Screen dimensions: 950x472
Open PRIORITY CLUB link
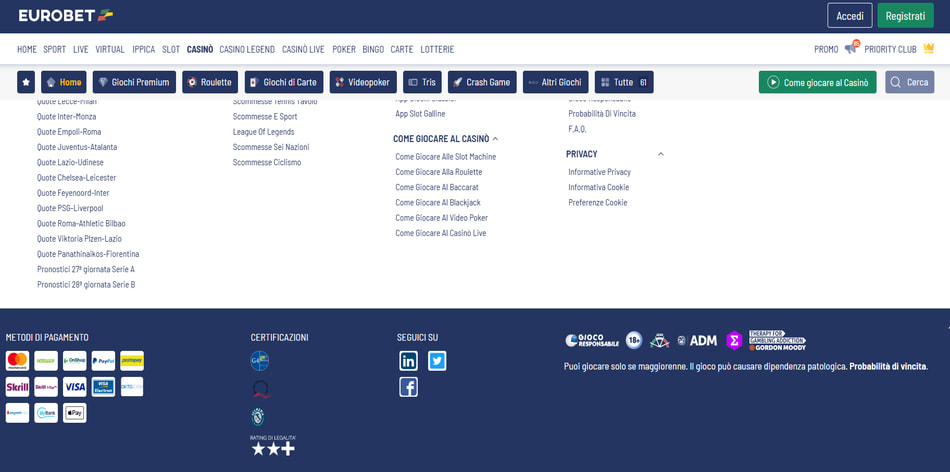[890, 49]
